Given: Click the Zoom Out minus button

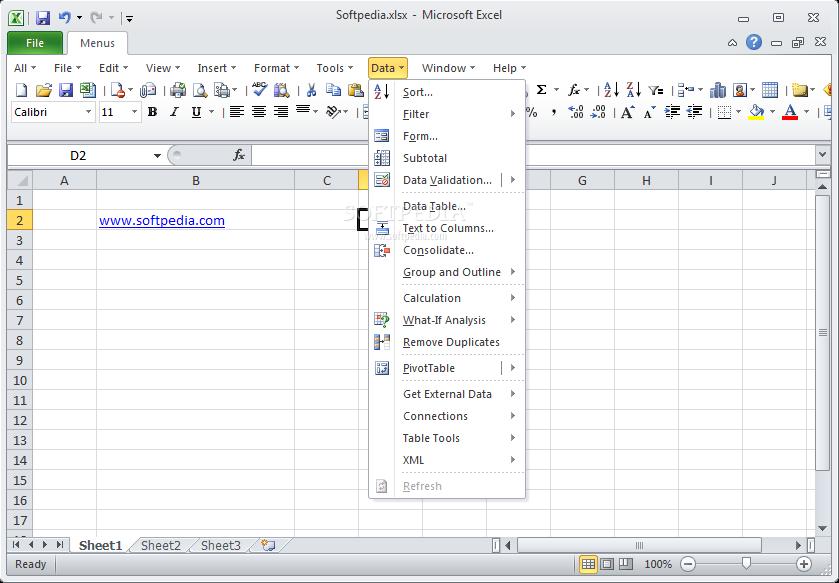Looking at the screenshot, I should [688, 564].
